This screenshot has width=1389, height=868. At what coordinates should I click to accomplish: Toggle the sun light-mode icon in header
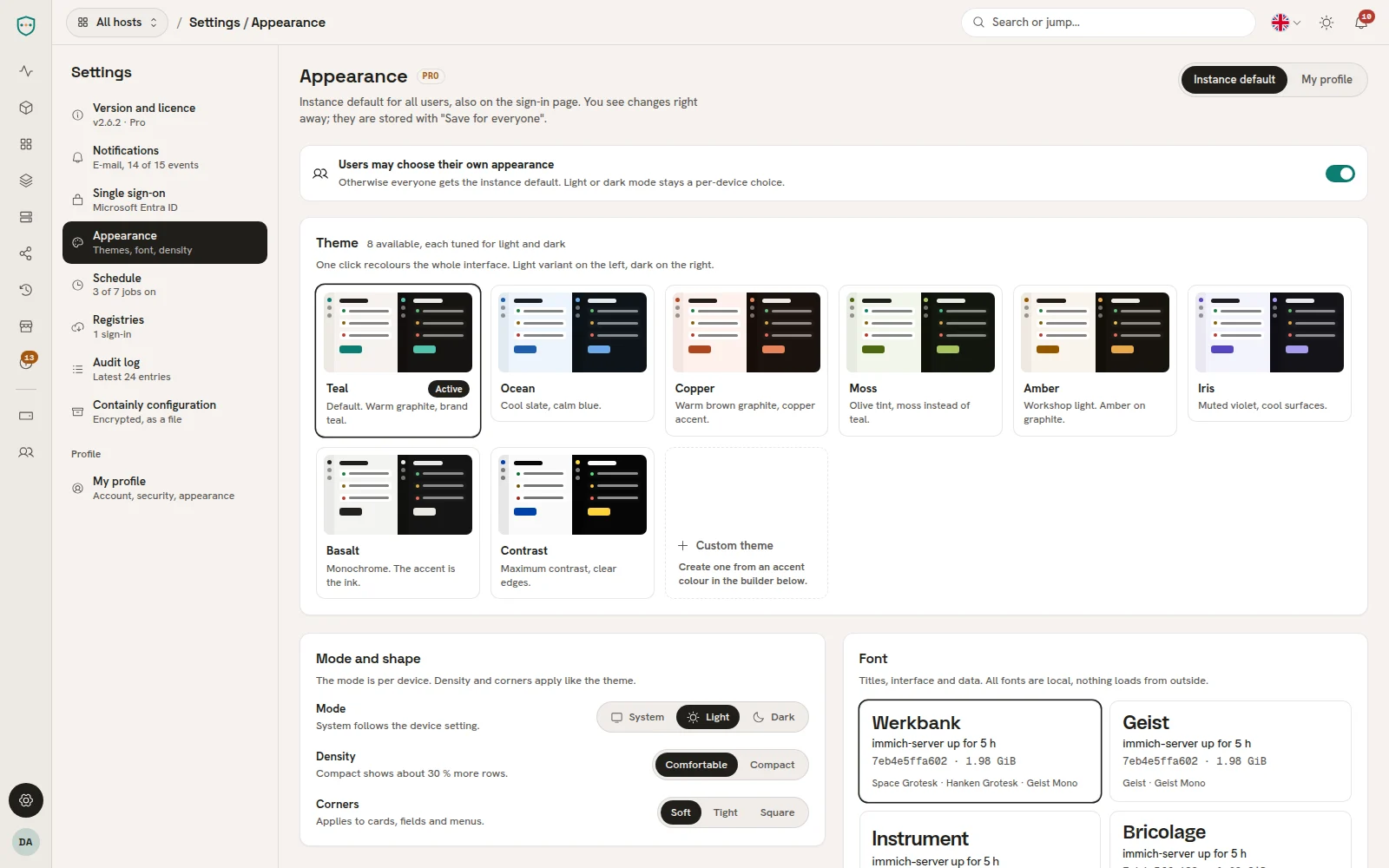coord(1326,23)
